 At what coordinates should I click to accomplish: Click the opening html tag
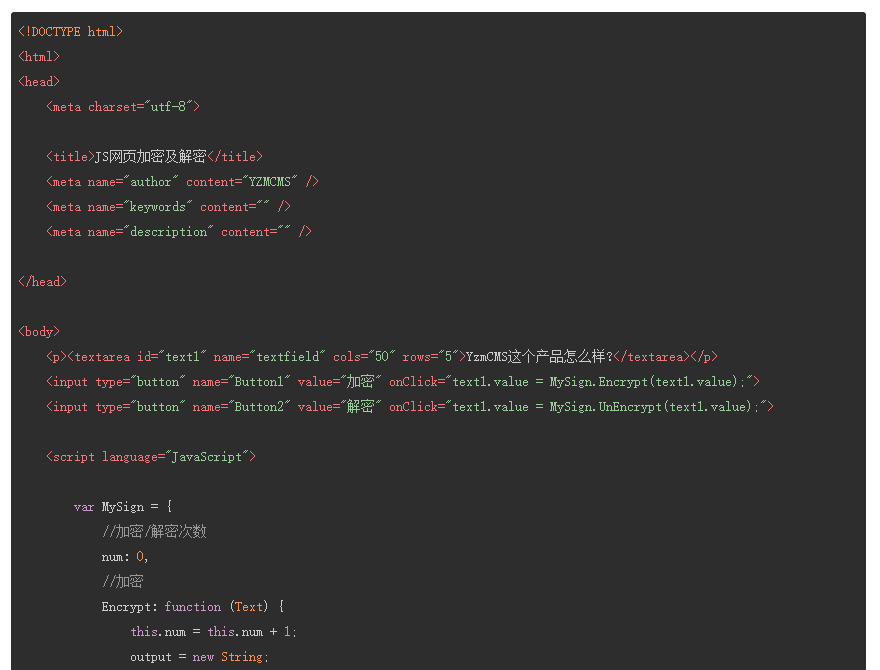tap(39, 57)
